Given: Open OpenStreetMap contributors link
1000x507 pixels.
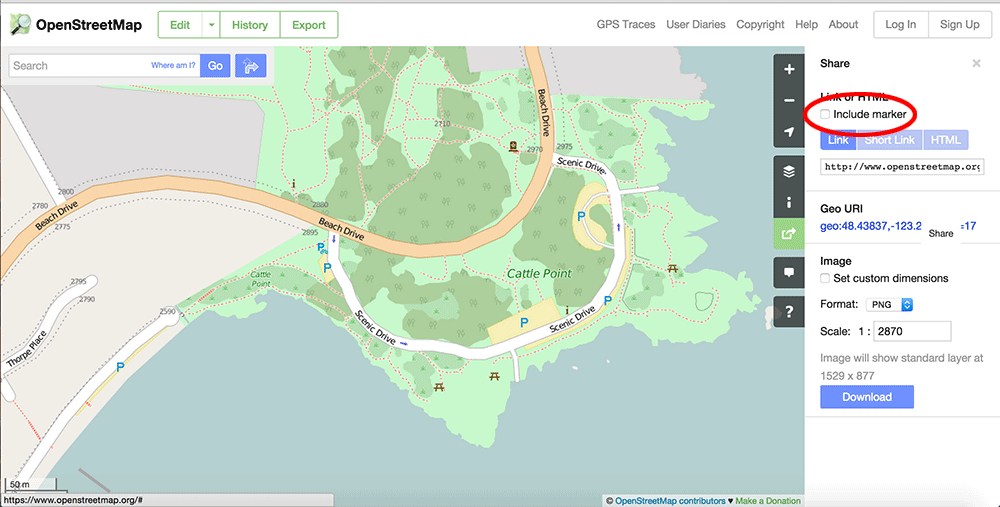Looking at the screenshot, I should point(670,501).
